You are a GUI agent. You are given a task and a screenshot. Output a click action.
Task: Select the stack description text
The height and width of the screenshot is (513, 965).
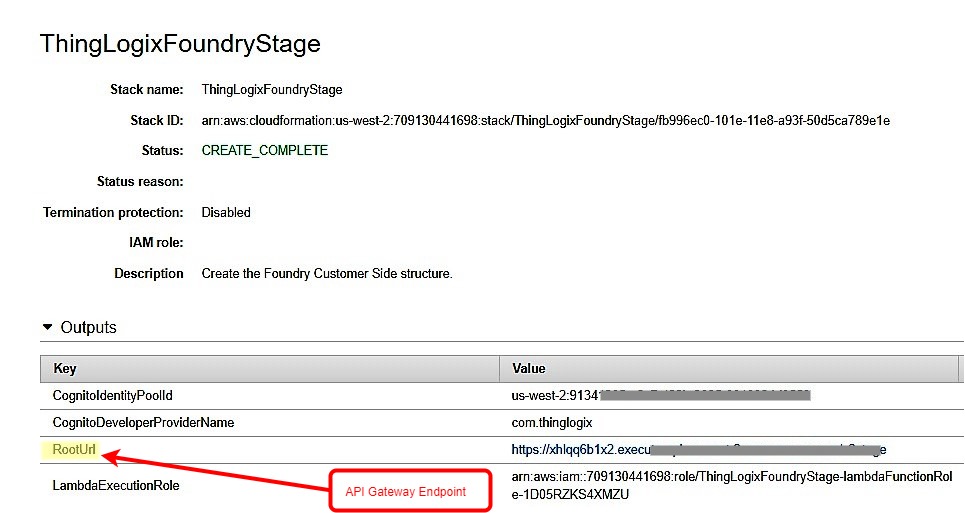coord(327,274)
